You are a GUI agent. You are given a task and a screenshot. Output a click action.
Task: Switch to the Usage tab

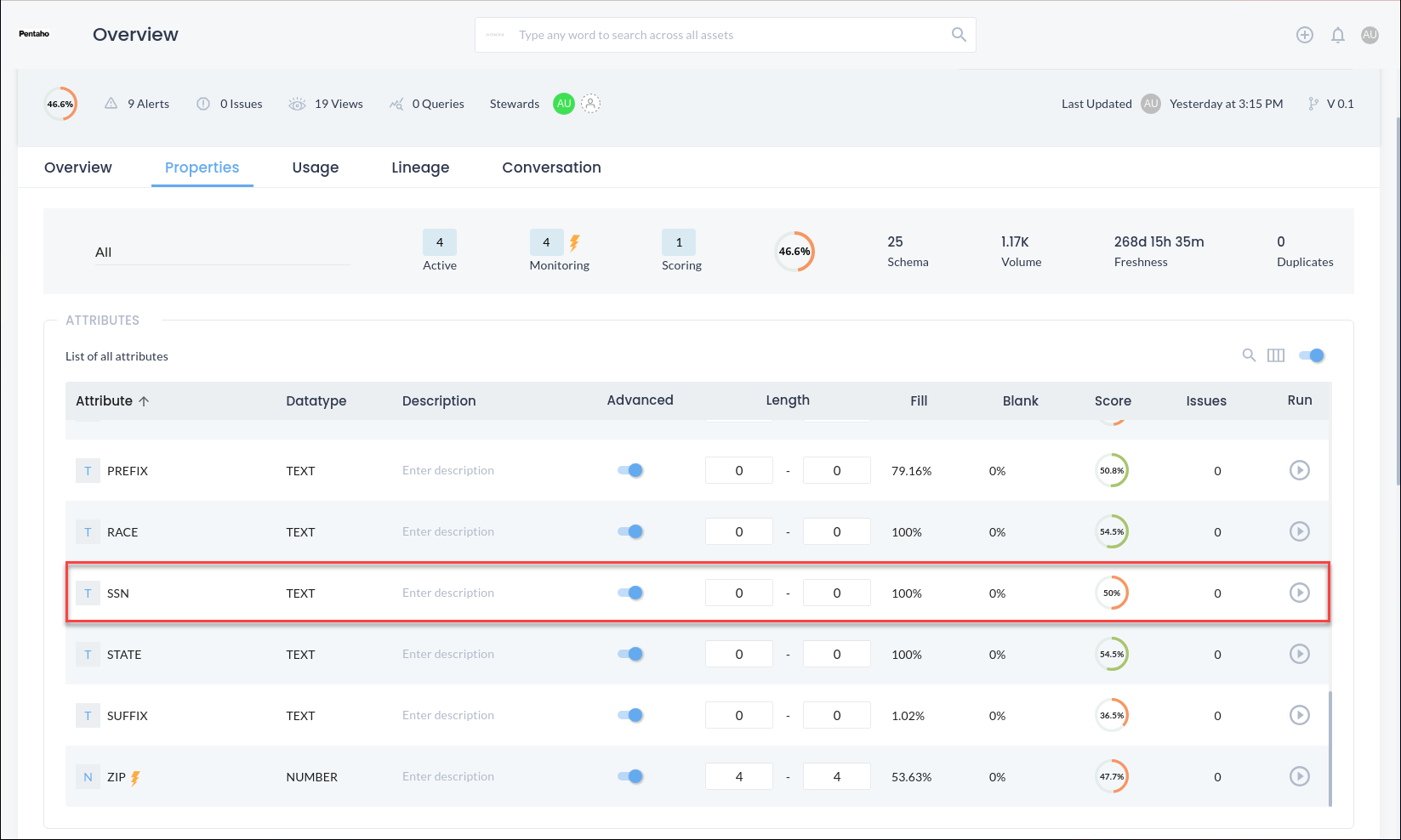pos(315,167)
